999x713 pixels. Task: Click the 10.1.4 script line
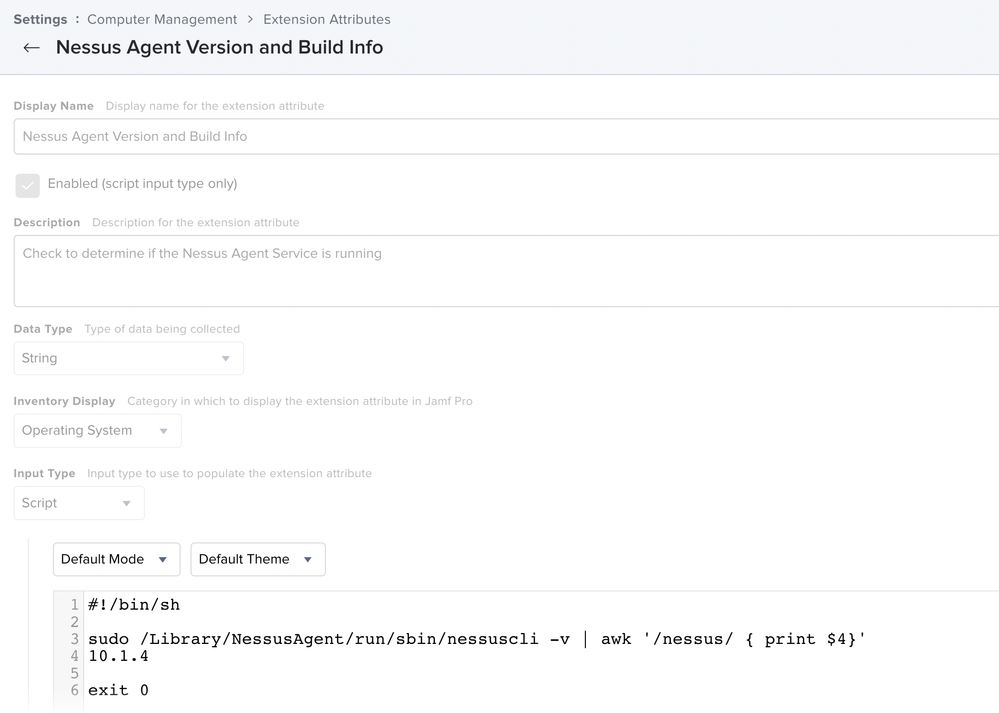tap(118, 656)
